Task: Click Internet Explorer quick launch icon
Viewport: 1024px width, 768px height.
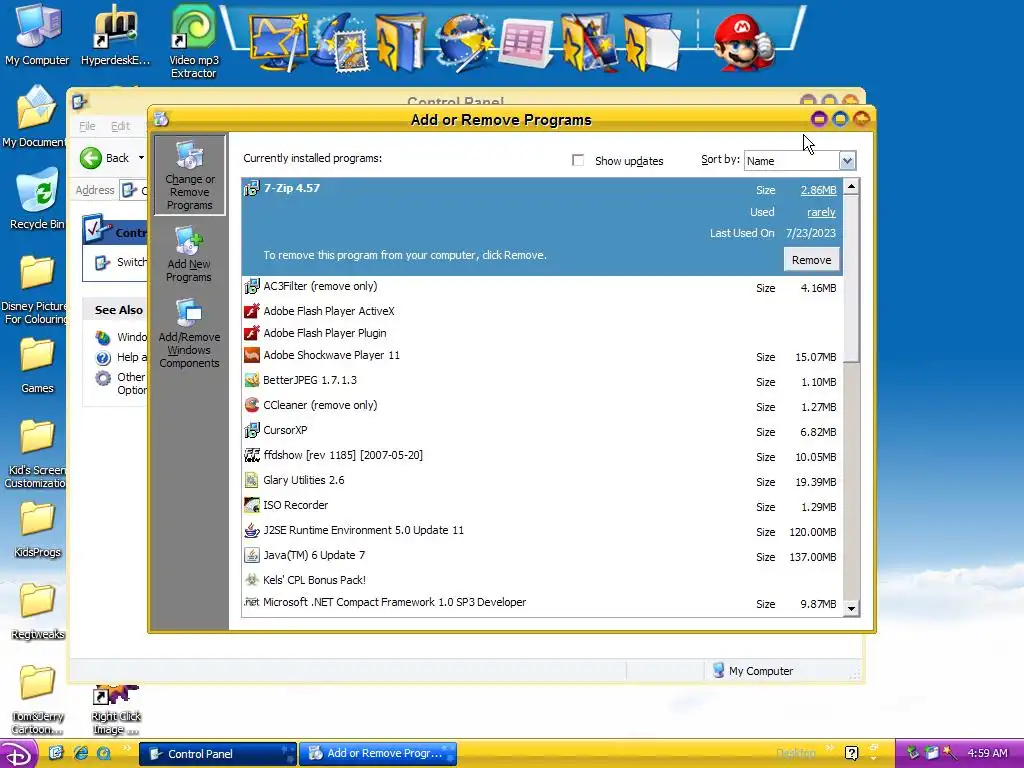Action: (x=80, y=753)
